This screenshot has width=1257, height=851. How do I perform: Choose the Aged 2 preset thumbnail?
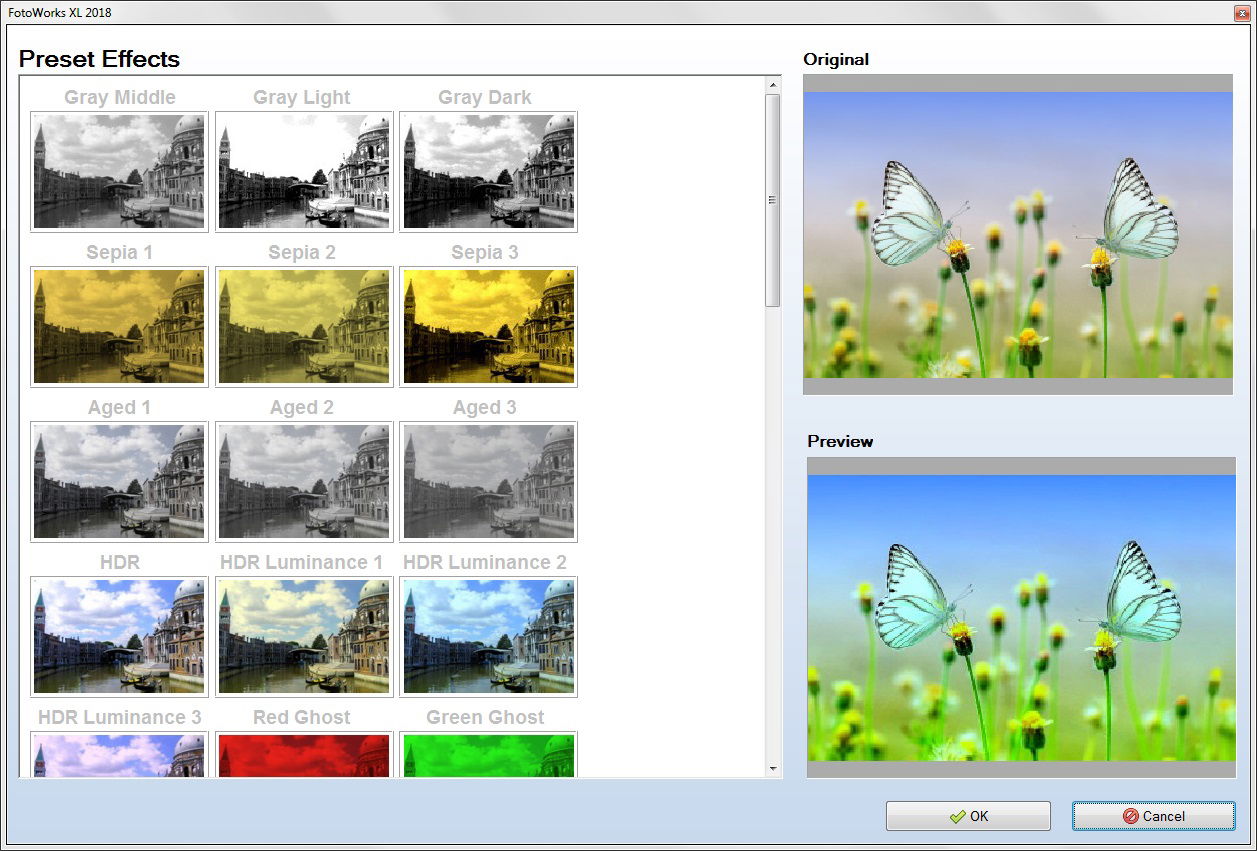pos(304,482)
